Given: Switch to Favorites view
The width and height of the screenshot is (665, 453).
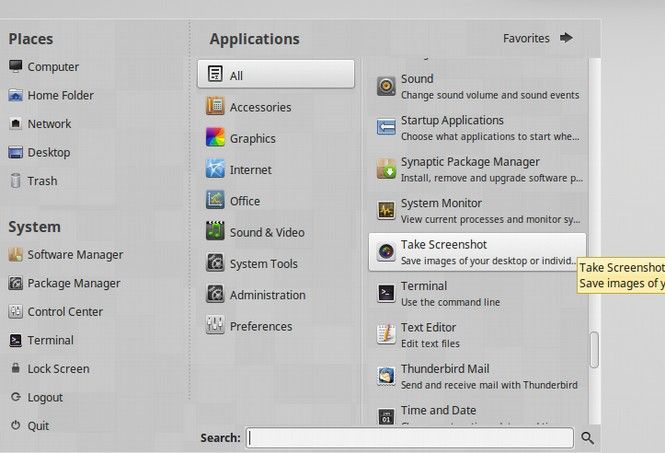Looking at the screenshot, I should (x=526, y=39).
